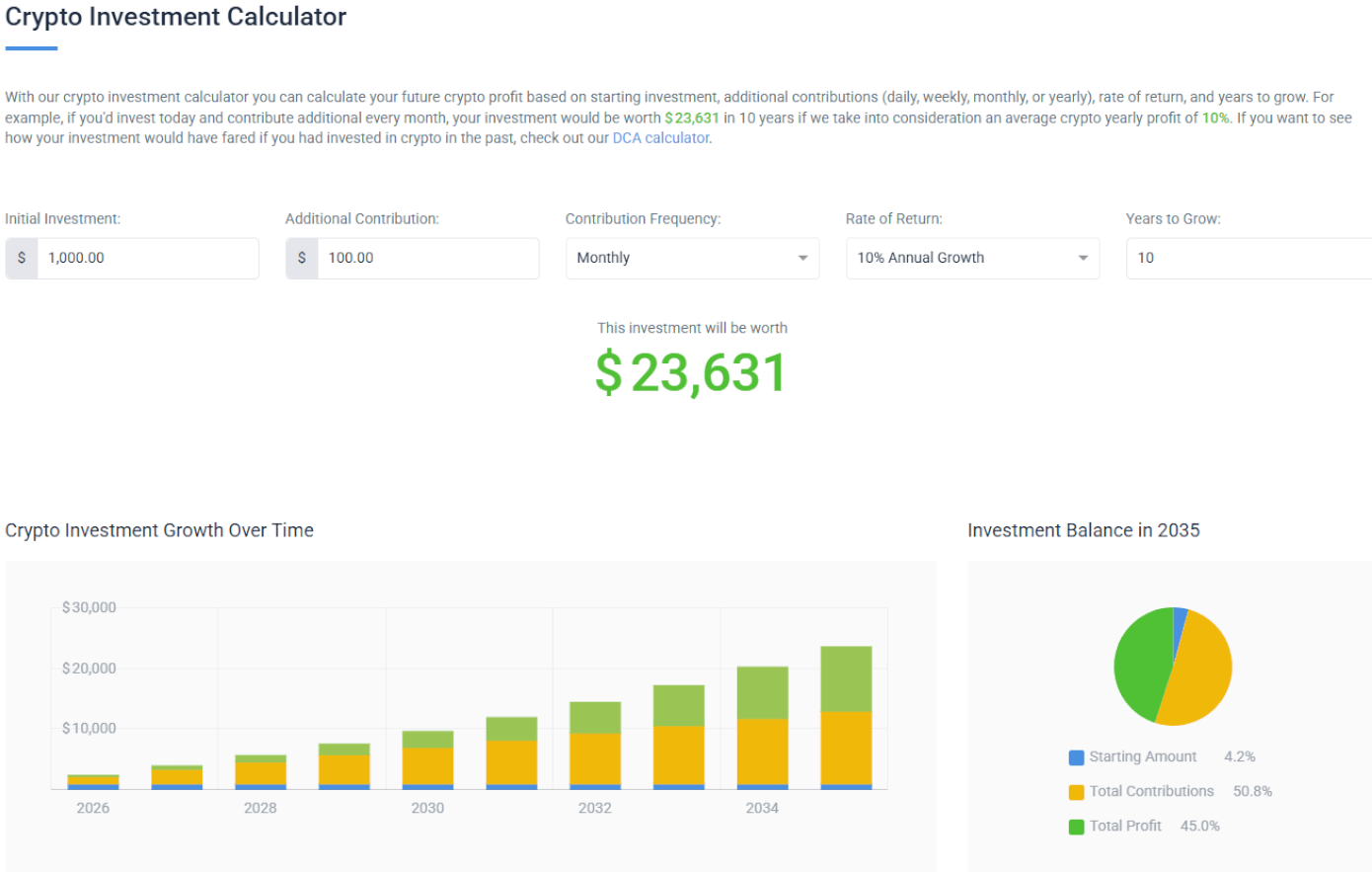Click the 2035 bar's green profit segment
The height and width of the screenshot is (872, 1372).
[846, 679]
